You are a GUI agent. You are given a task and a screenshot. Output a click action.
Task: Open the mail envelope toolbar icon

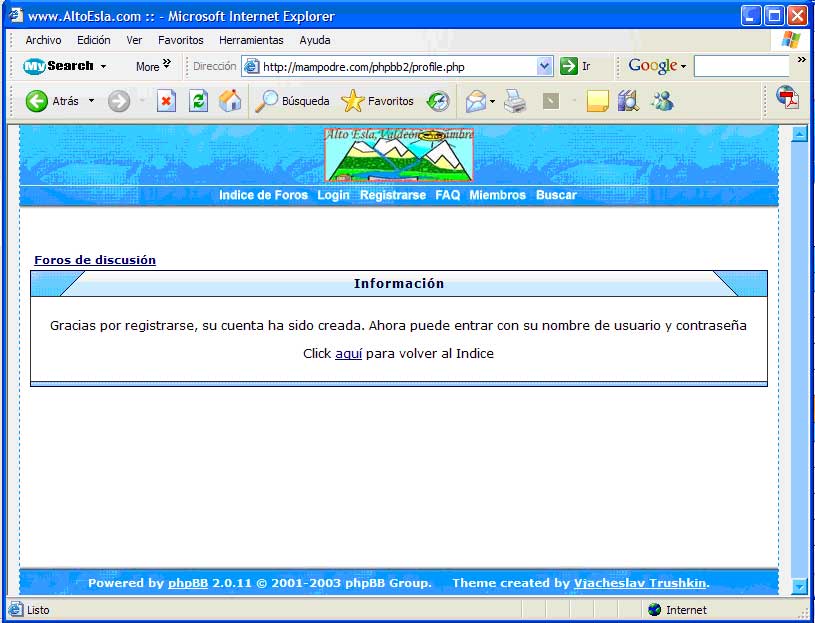[x=475, y=101]
